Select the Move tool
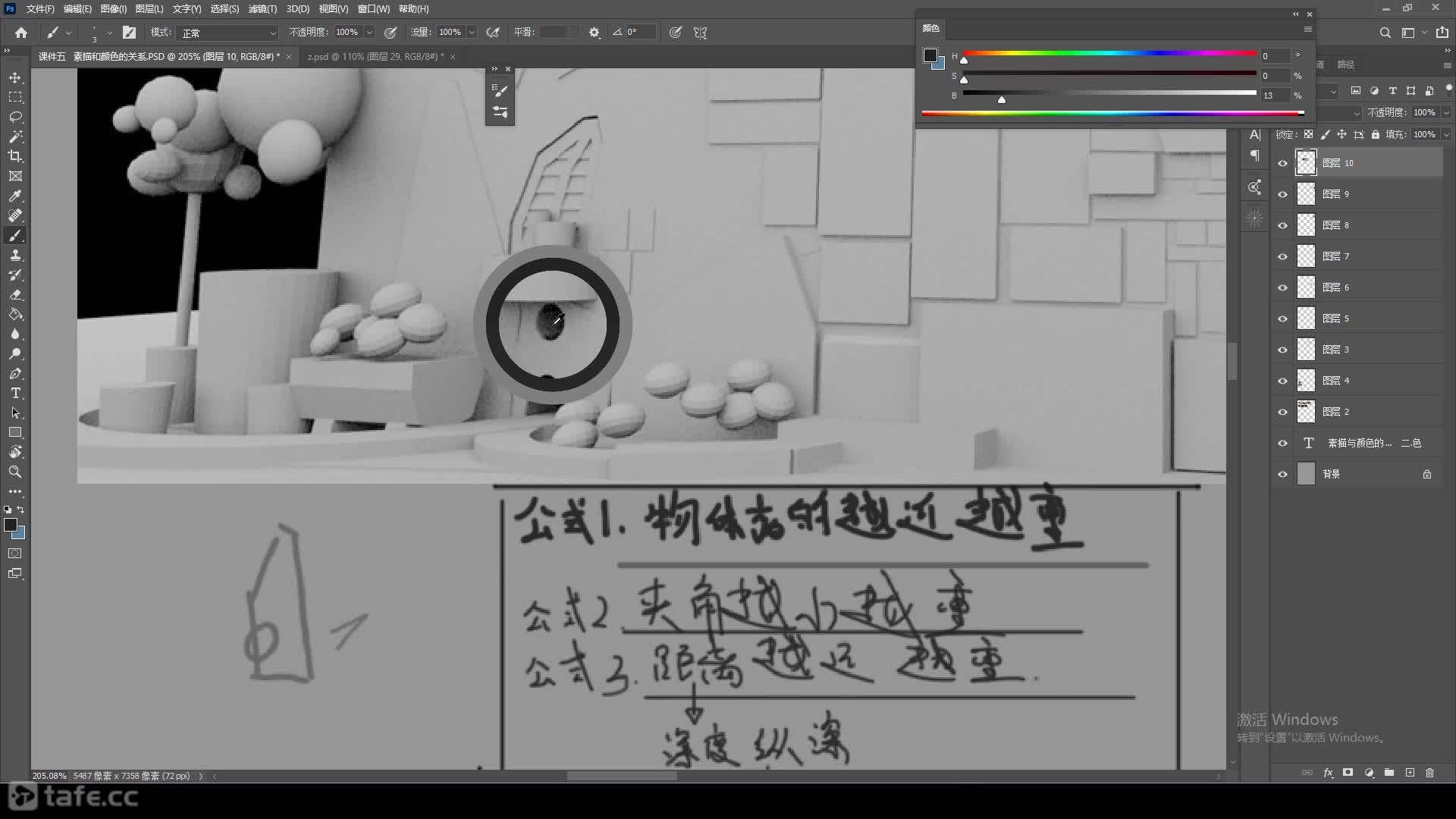 pyautogui.click(x=15, y=78)
